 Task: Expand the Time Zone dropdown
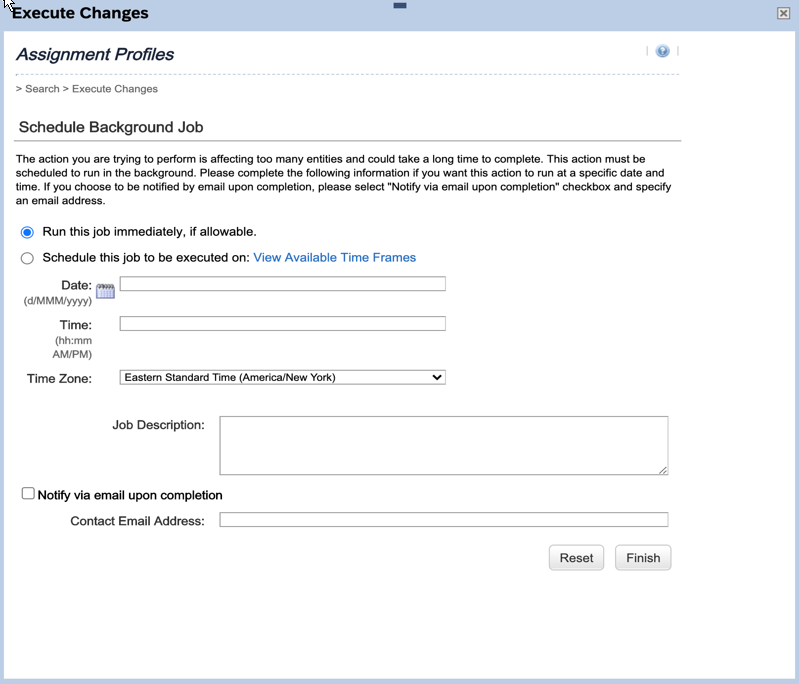(282, 378)
